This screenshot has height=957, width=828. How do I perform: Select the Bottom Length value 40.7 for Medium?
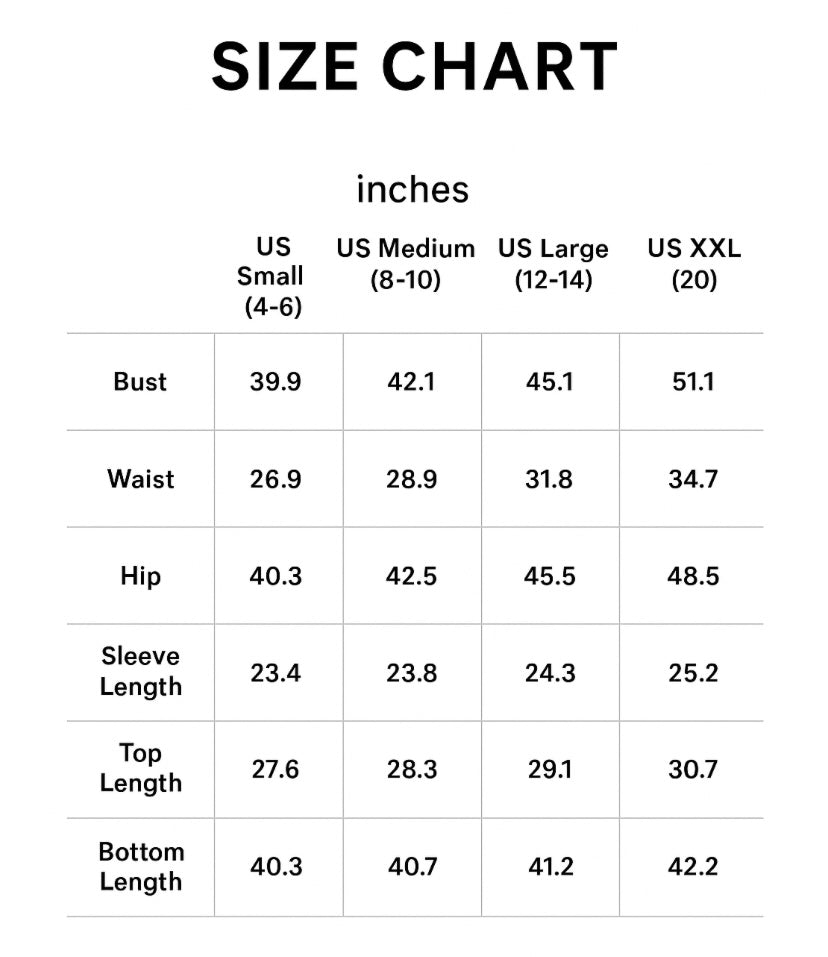click(x=412, y=866)
